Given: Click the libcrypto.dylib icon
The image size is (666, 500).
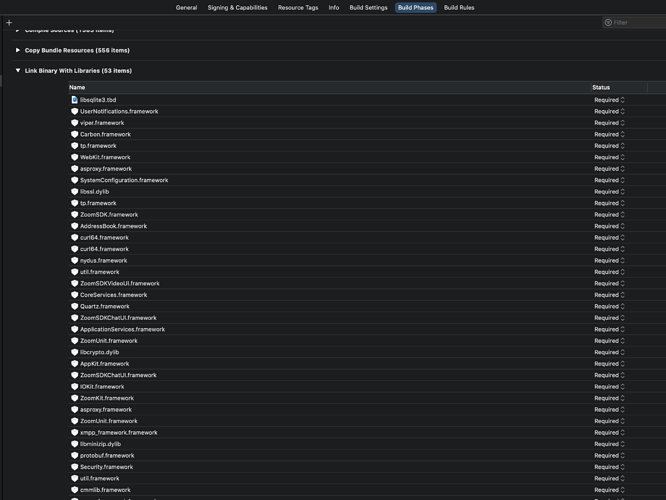Looking at the screenshot, I should 75,352.
